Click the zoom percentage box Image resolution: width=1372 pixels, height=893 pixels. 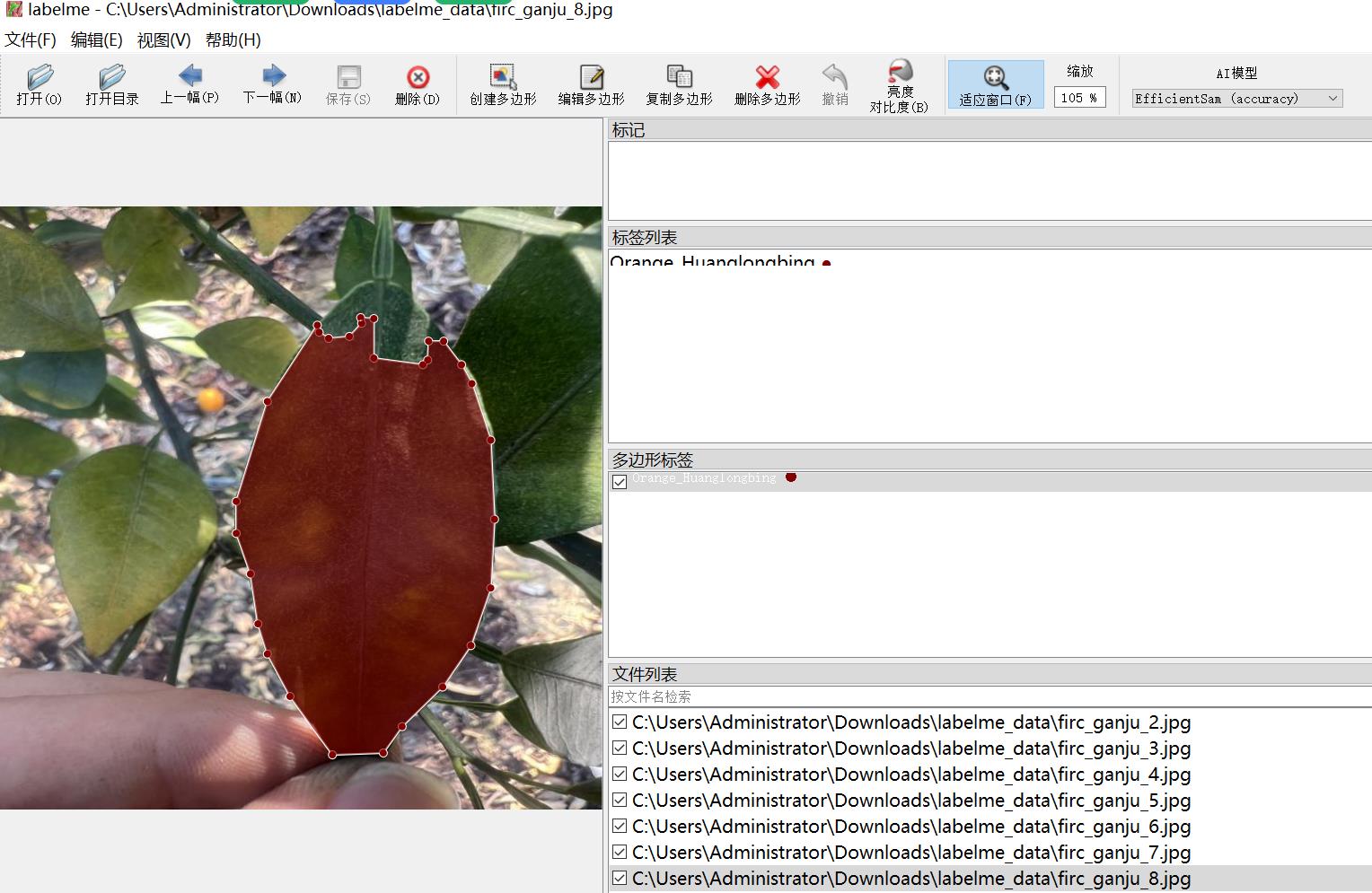(1079, 98)
